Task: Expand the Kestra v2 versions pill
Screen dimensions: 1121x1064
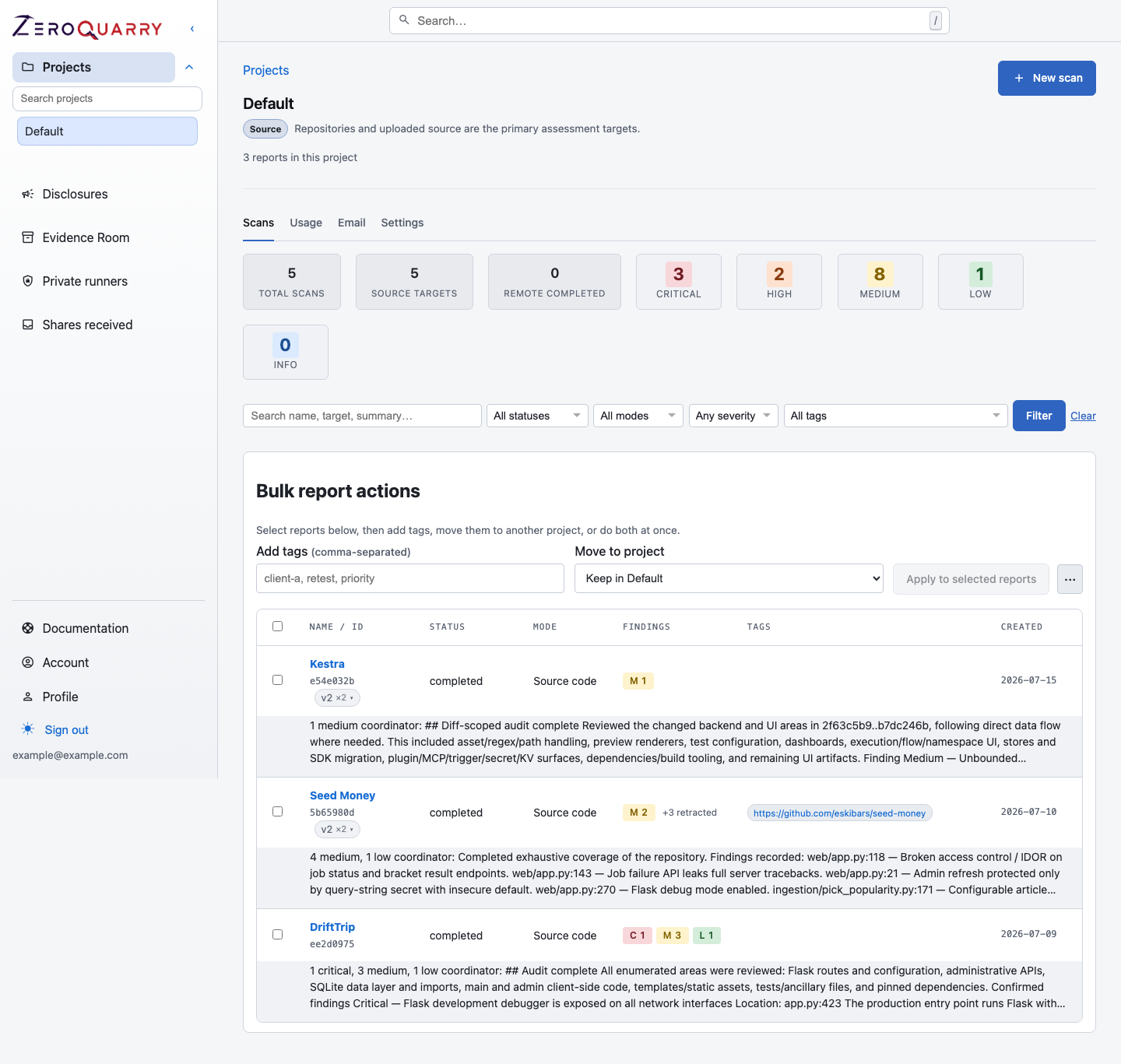Action: coord(337,698)
